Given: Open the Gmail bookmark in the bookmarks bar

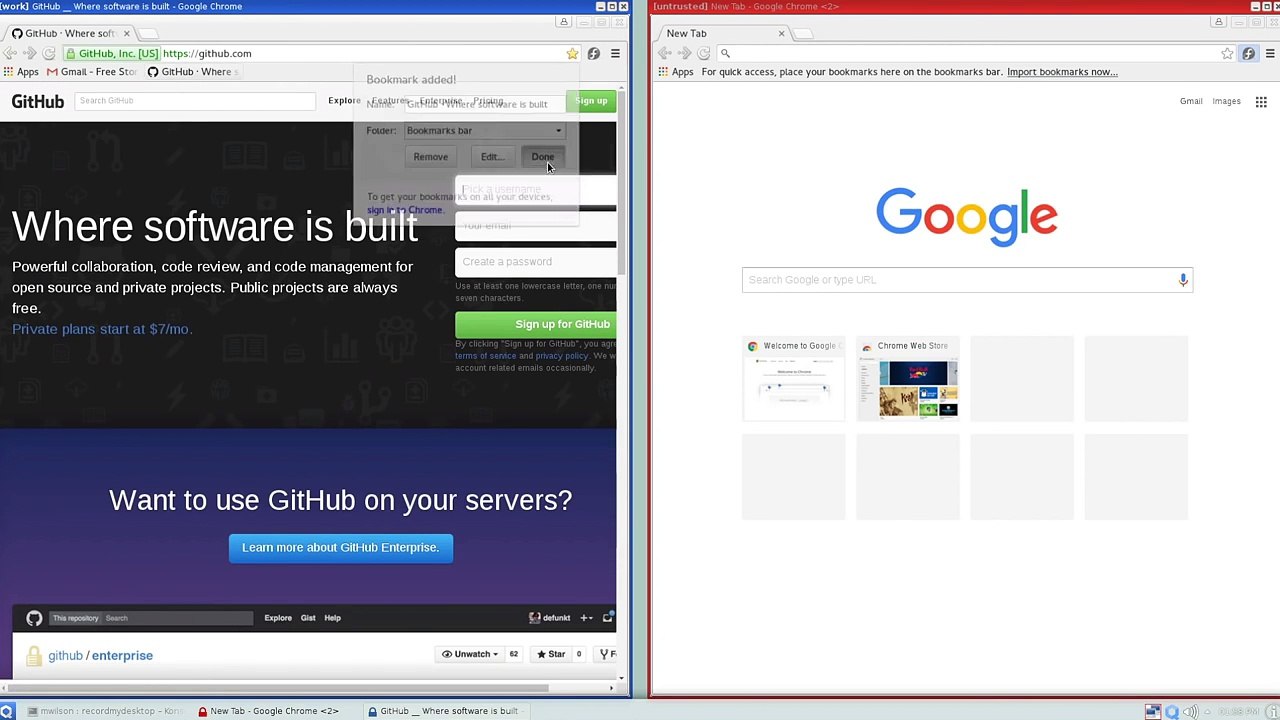Looking at the screenshot, I should point(91,72).
